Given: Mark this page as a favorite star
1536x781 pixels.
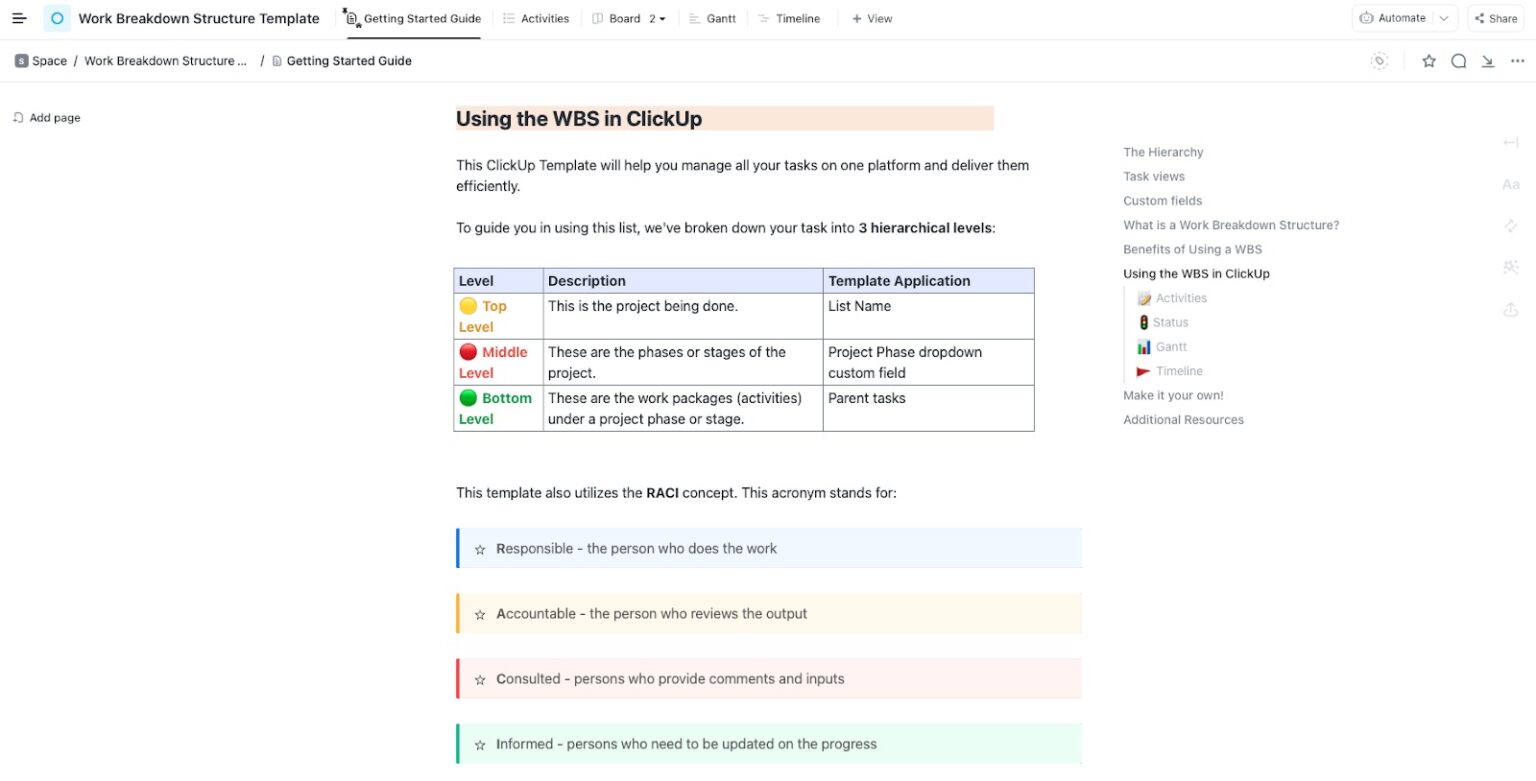Looking at the screenshot, I should pyautogui.click(x=1429, y=61).
